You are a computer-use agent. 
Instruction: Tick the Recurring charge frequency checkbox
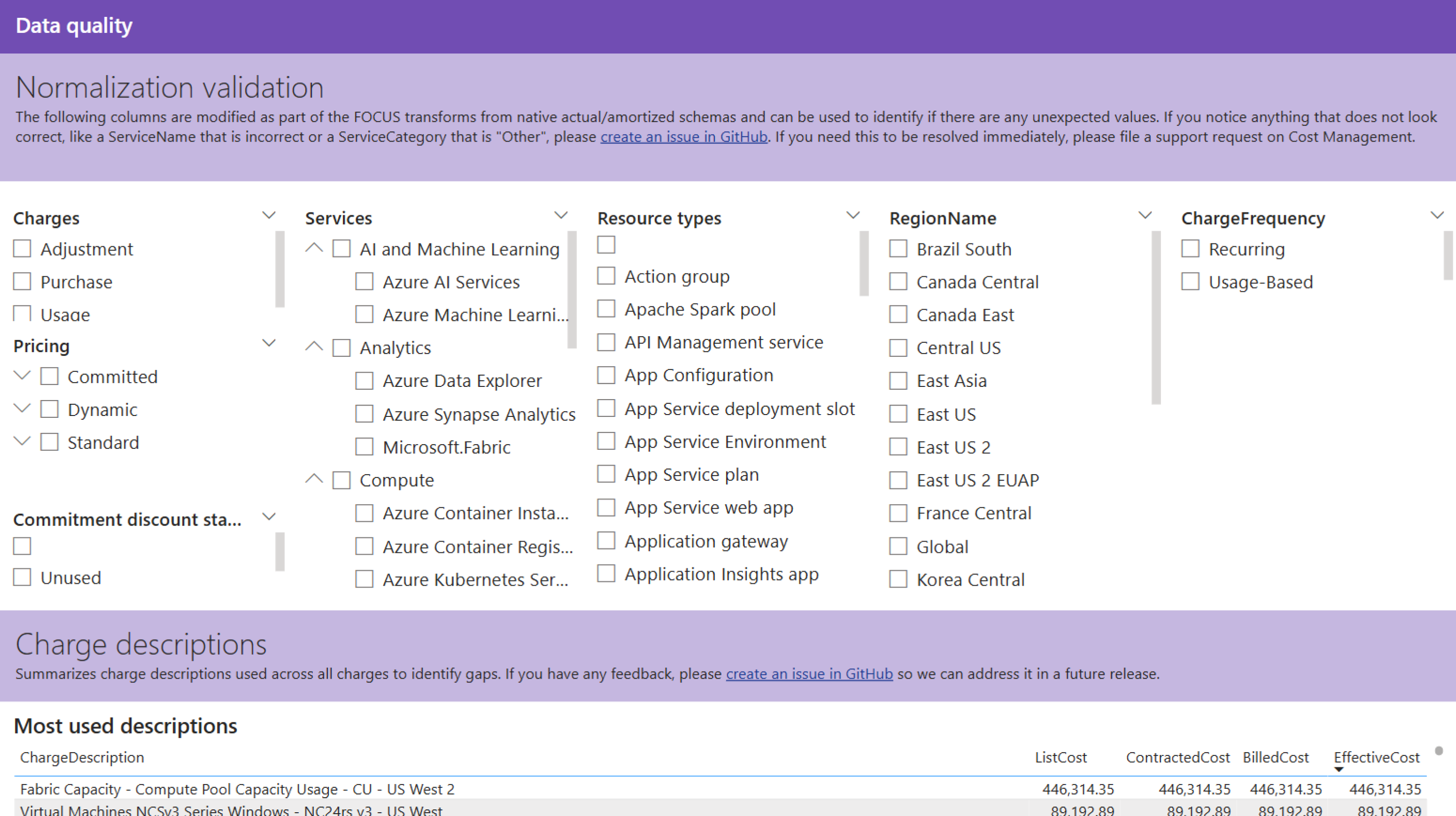(x=1191, y=249)
